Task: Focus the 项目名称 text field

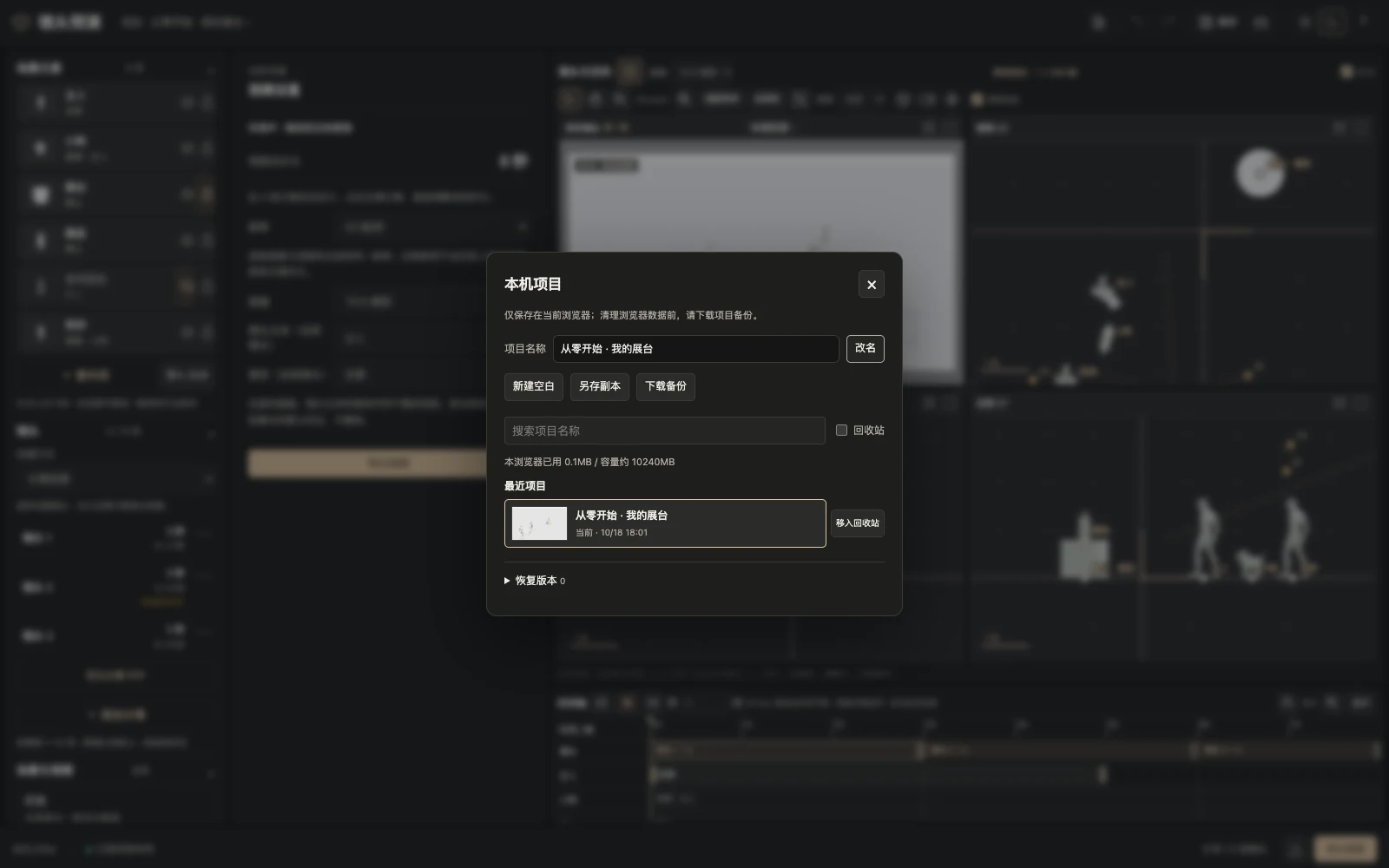Action: tap(696, 349)
